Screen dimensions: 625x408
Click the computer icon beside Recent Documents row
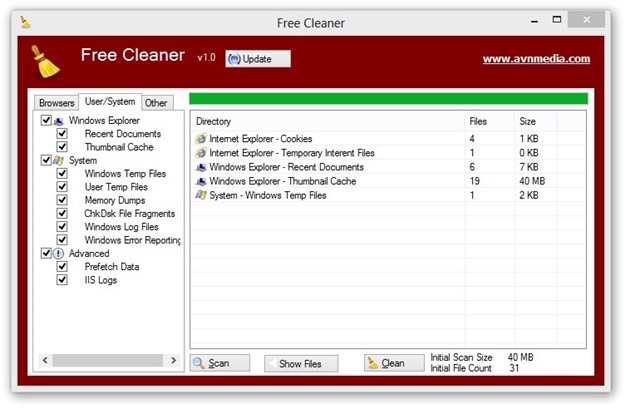coord(201,167)
